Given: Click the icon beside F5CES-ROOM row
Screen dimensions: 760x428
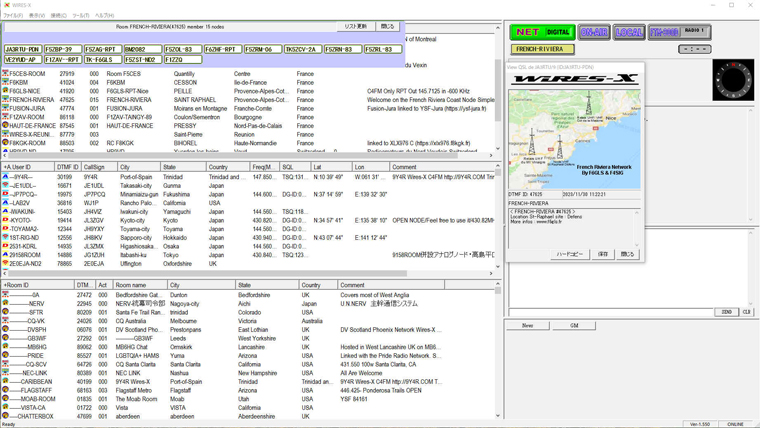Looking at the screenshot, I should [x=5, y=74].
